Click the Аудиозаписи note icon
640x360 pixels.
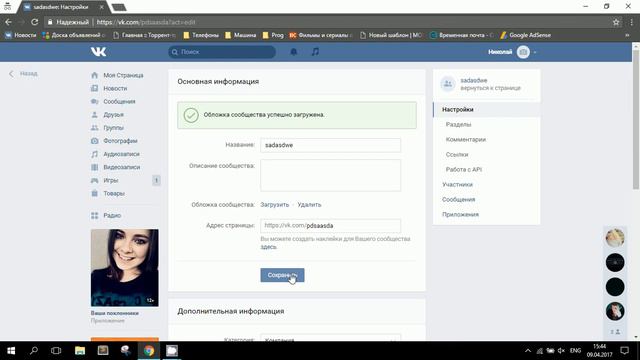pos(95,154)
